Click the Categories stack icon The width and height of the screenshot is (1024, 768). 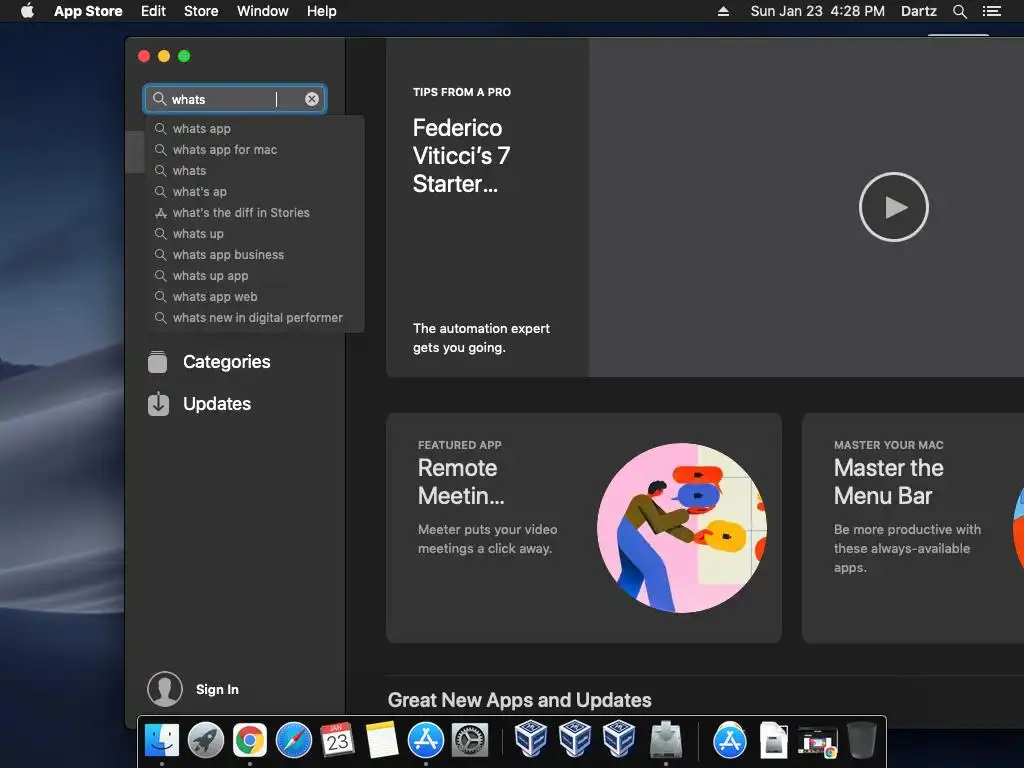[157, 362]
